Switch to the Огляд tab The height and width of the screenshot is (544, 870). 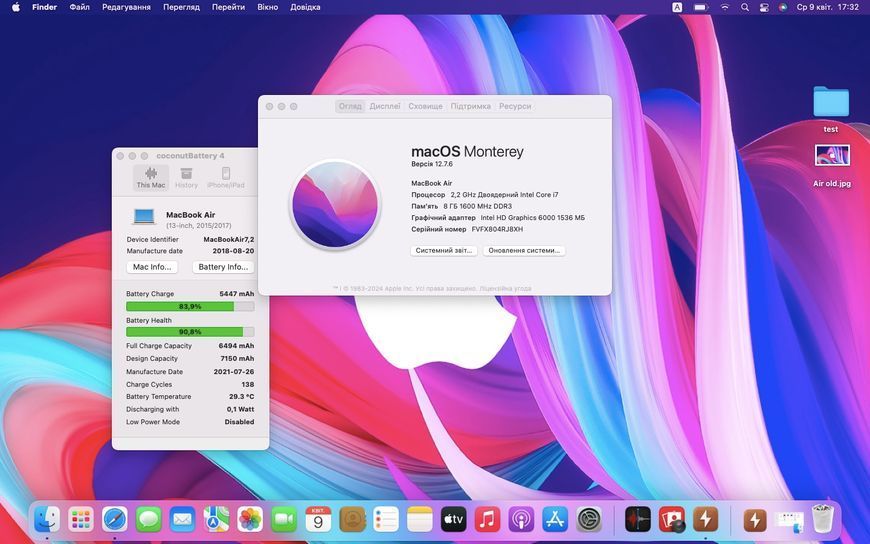(350, 106)
